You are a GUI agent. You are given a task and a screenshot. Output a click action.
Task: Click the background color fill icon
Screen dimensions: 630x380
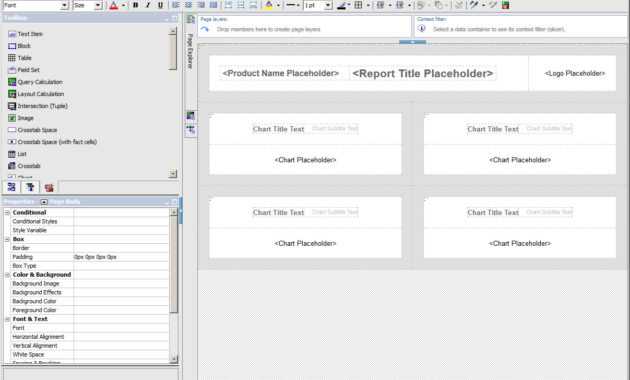269,5
